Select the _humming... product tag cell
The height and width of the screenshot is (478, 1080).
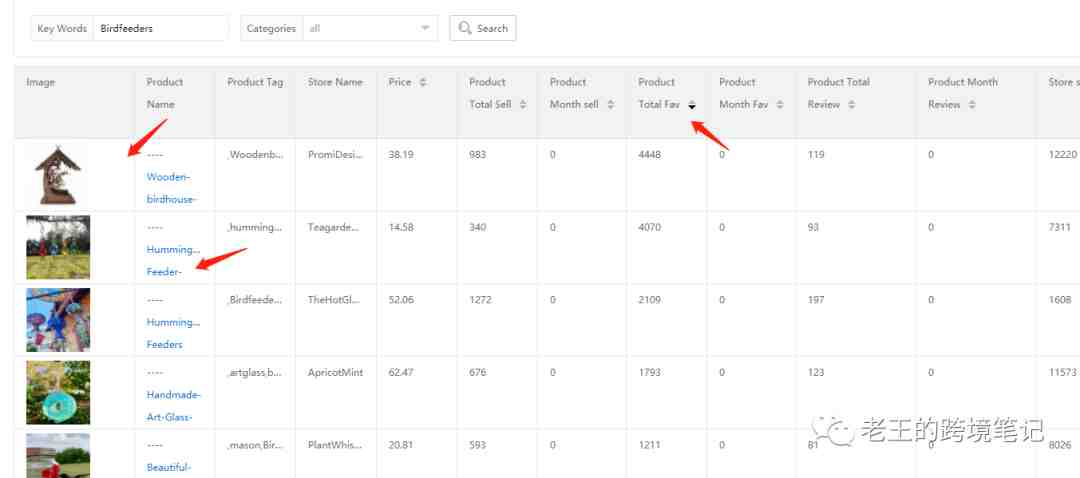coord(255,227)
